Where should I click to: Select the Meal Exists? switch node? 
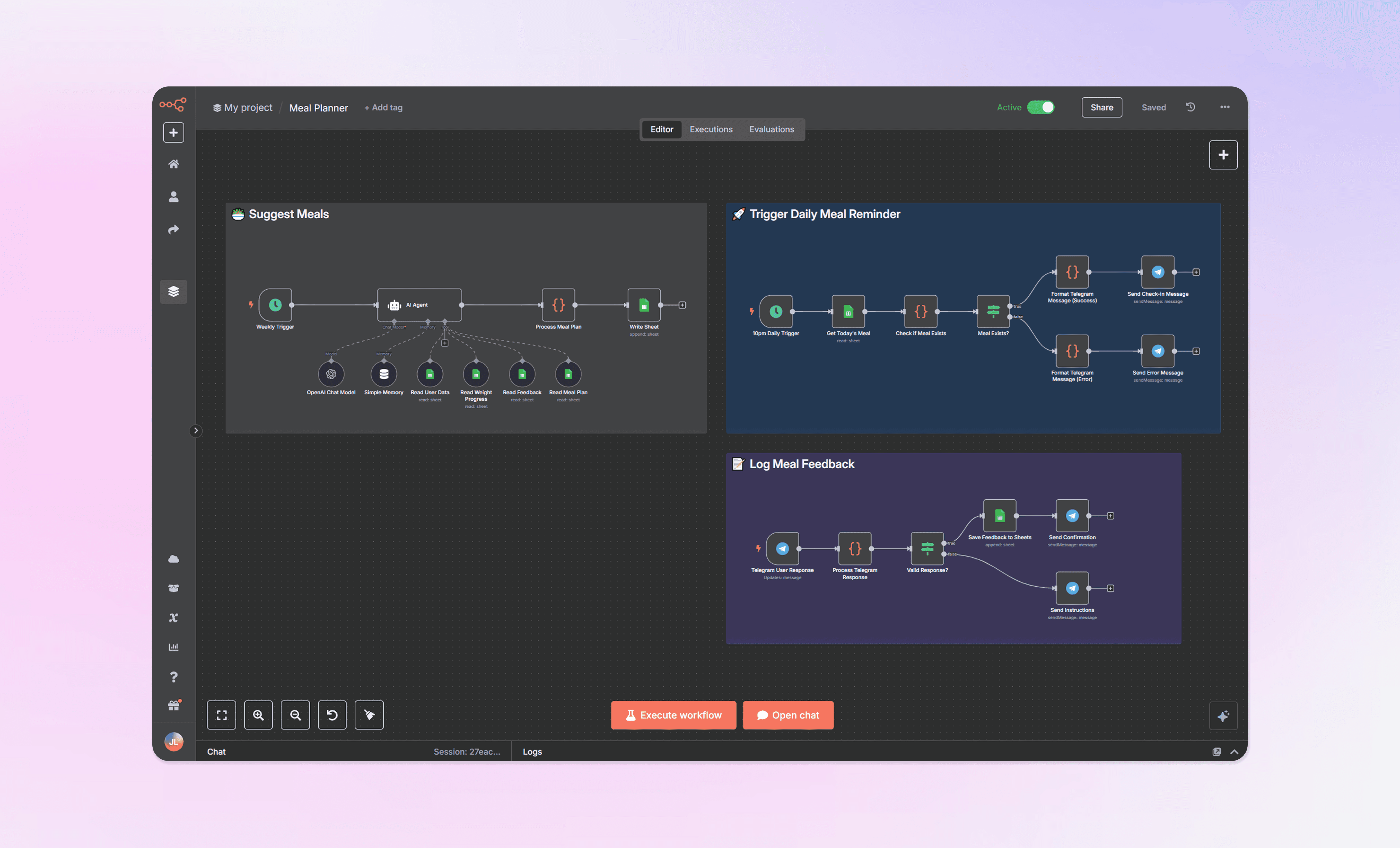(x=993, y=311)
